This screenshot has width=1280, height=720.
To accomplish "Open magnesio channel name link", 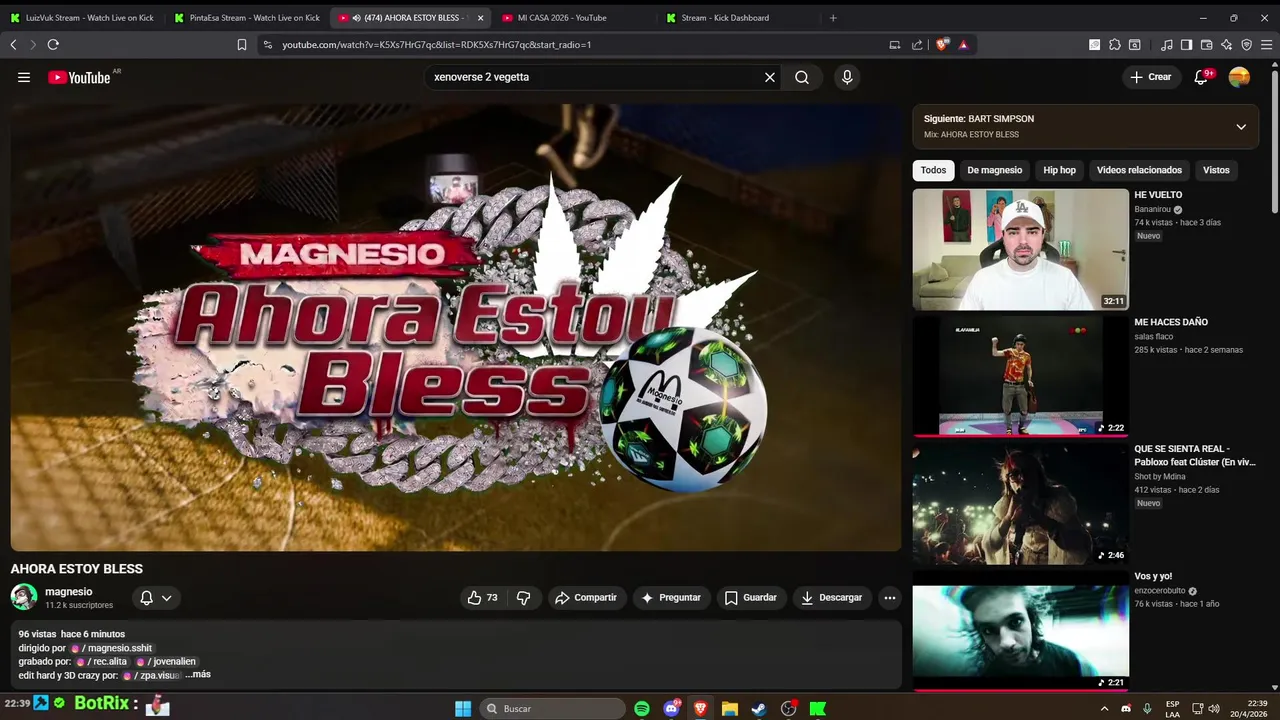I will (x=69, y=591).
